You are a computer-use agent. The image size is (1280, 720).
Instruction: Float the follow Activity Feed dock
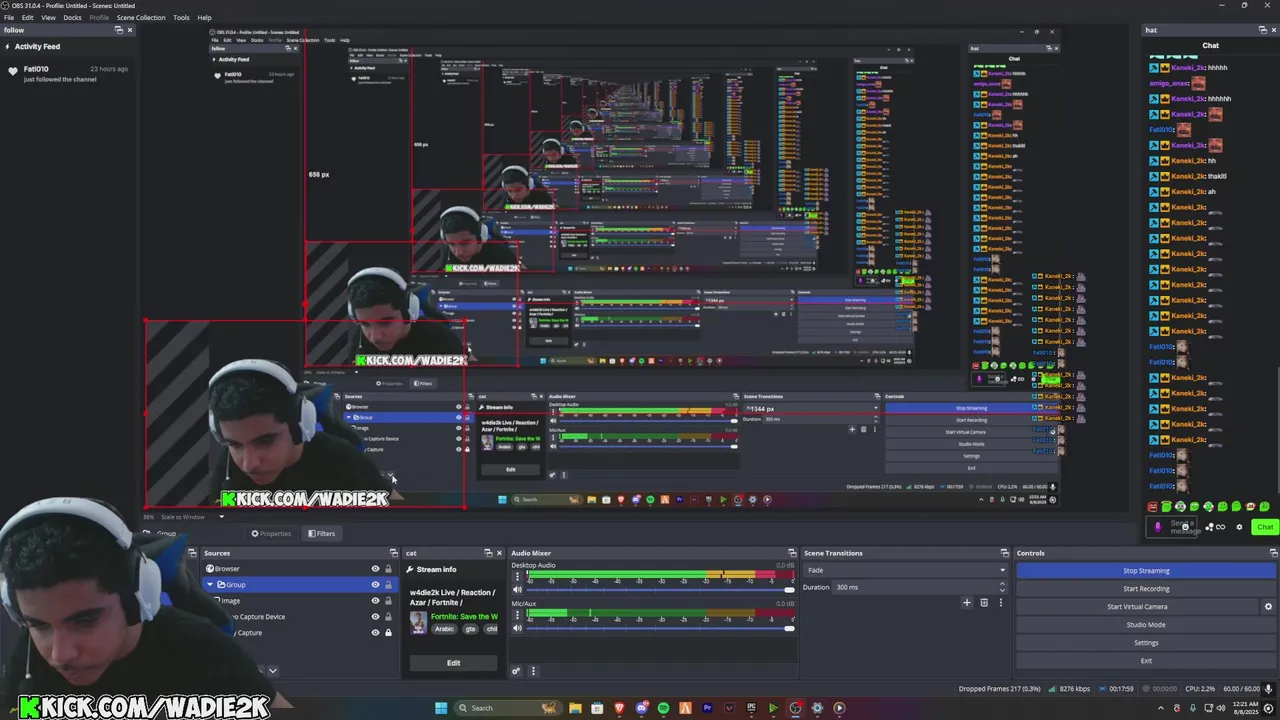[x=119, y=30]
